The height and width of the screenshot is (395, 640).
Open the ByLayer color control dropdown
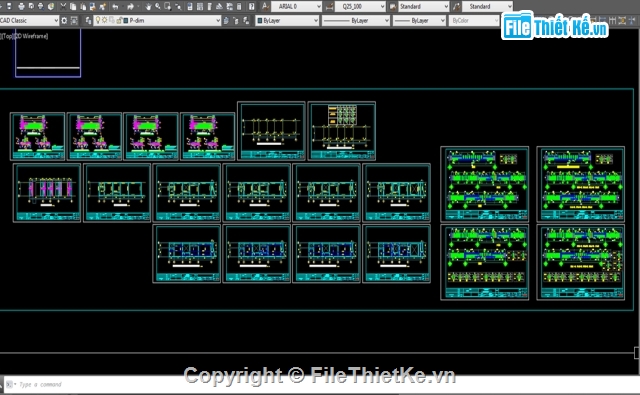tap(287, 20)
